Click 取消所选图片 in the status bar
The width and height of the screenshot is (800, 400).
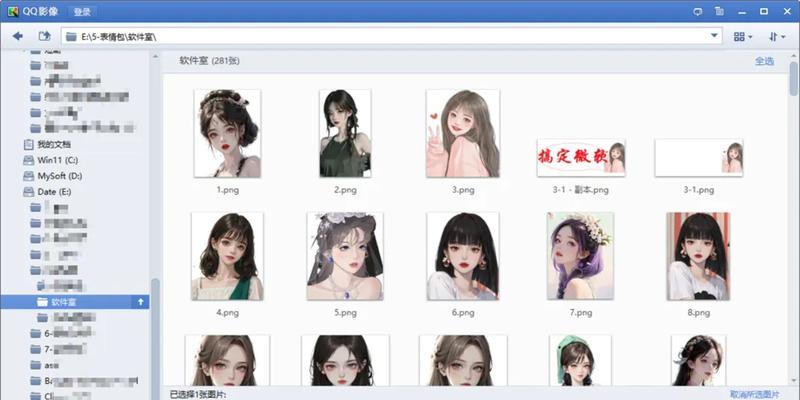click(755, 394)
